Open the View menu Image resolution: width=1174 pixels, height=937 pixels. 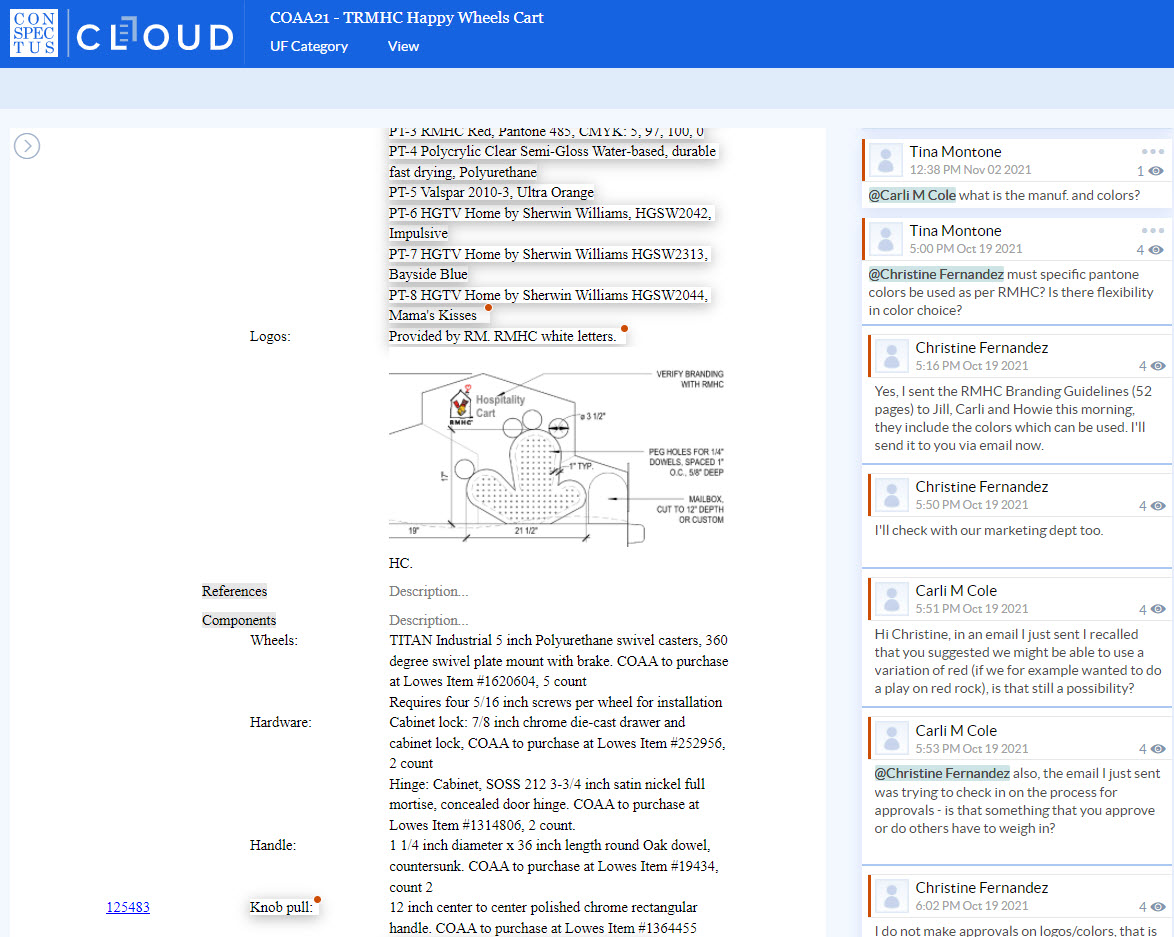tap(403, 46)
